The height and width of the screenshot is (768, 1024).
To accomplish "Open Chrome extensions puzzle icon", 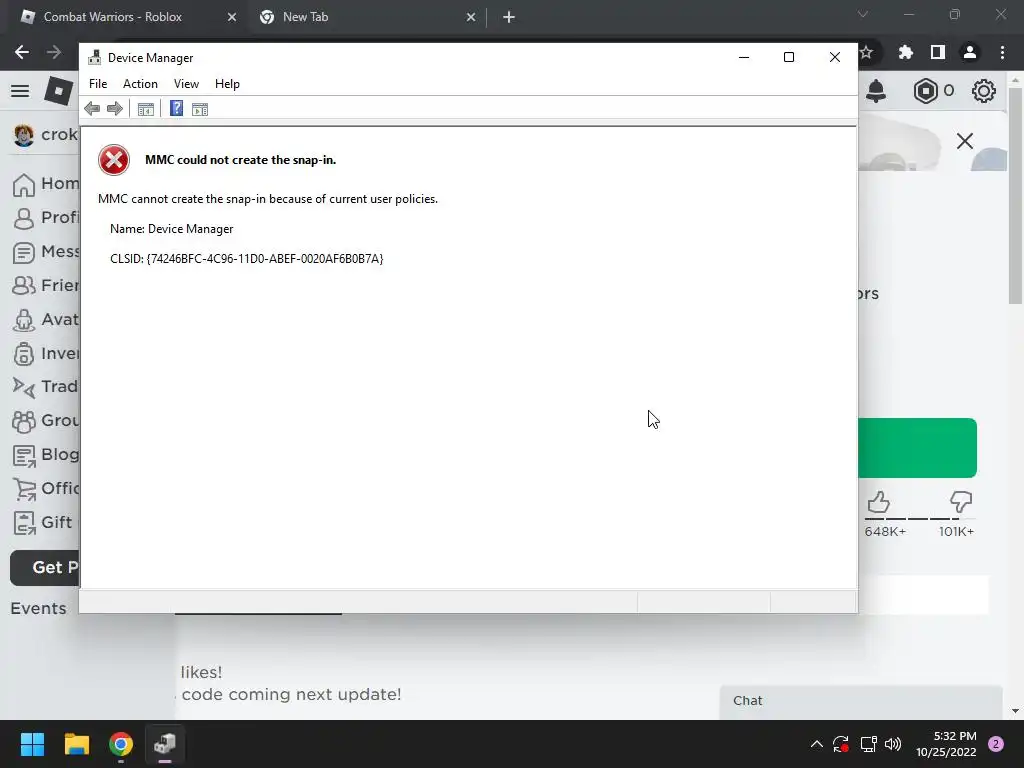I will click(905, 52).
